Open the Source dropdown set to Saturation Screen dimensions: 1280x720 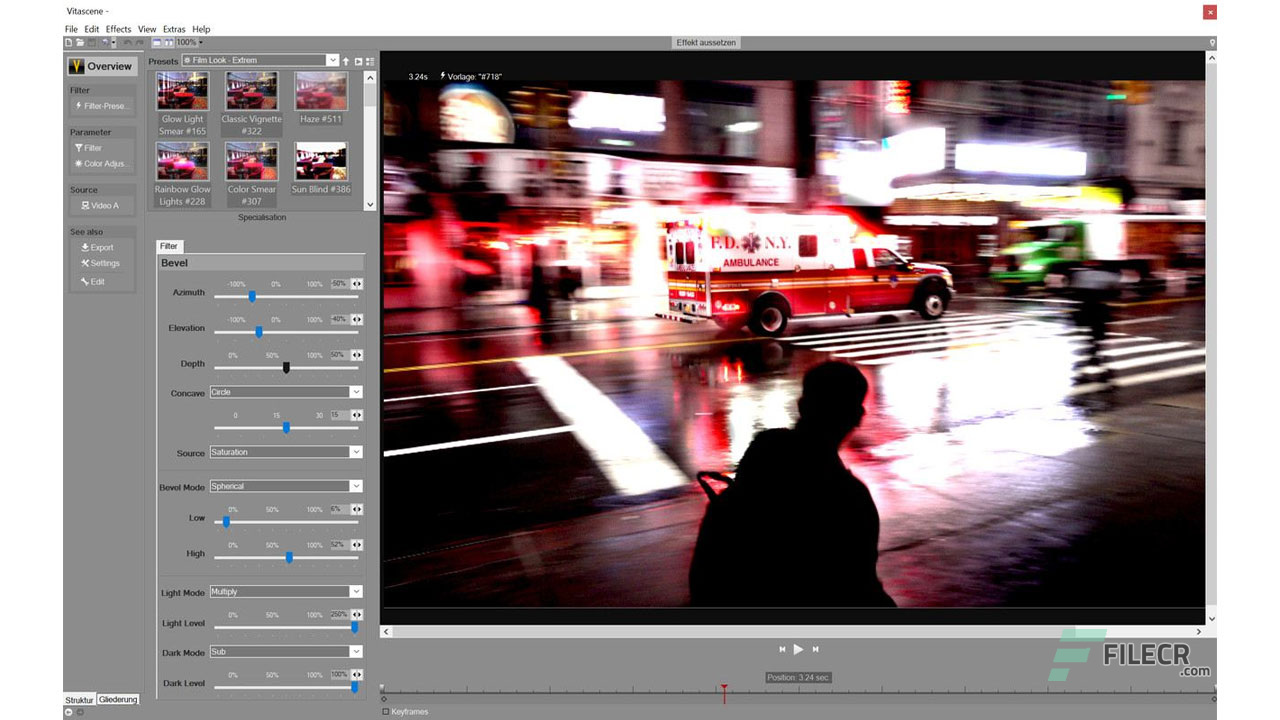click(x=286, y=453)
